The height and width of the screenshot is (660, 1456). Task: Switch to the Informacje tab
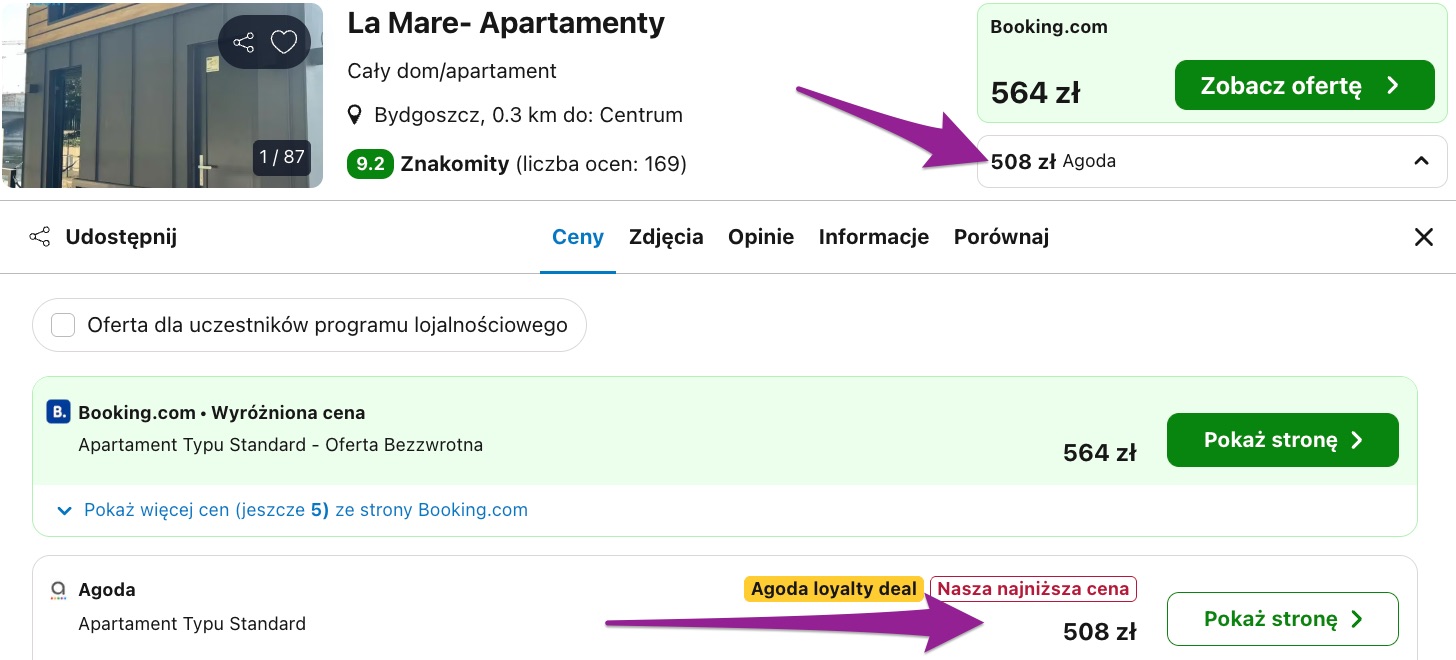click(x=873, y=236)
